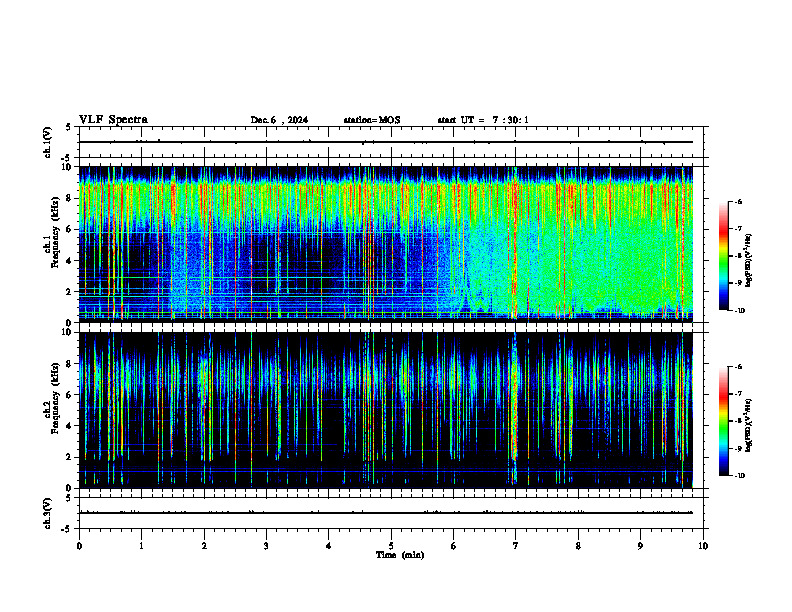
Task: Click the "-5" tick on the ch.3(V) axis
Action: click(x=67, y=529)
